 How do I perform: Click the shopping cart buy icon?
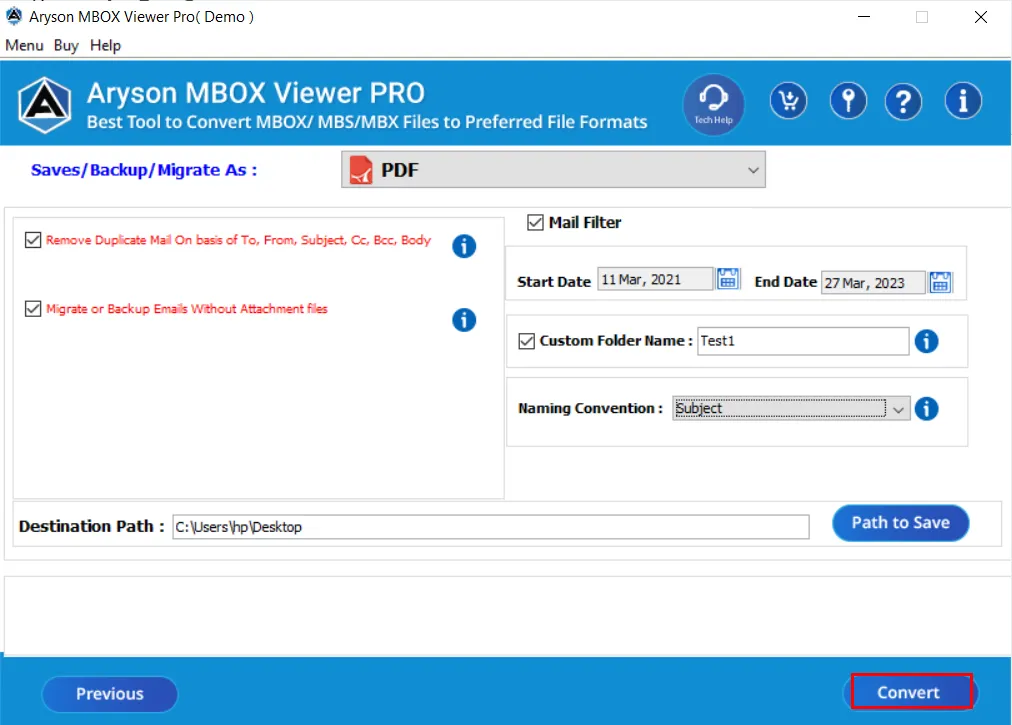pos(788,101)
